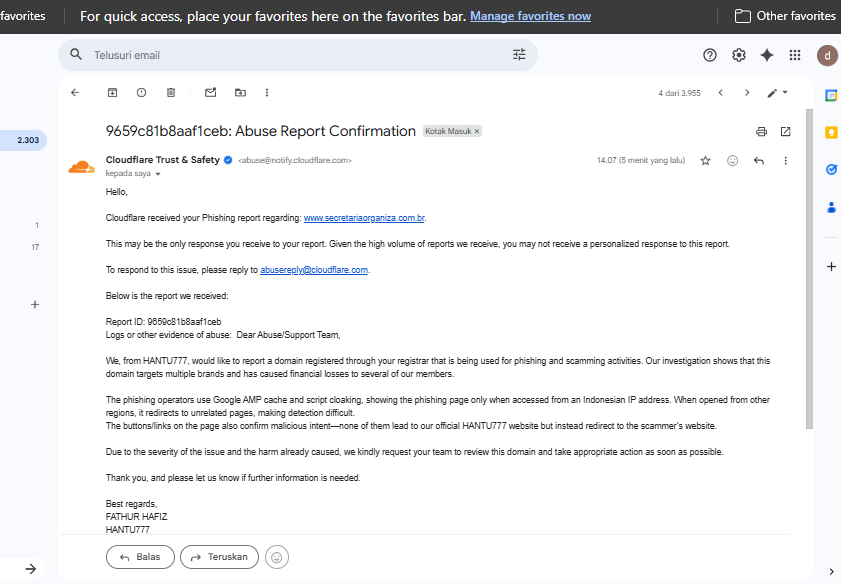Print all messages with printer icon
This screenshot has width=841, height=584.
click(761, 131)
